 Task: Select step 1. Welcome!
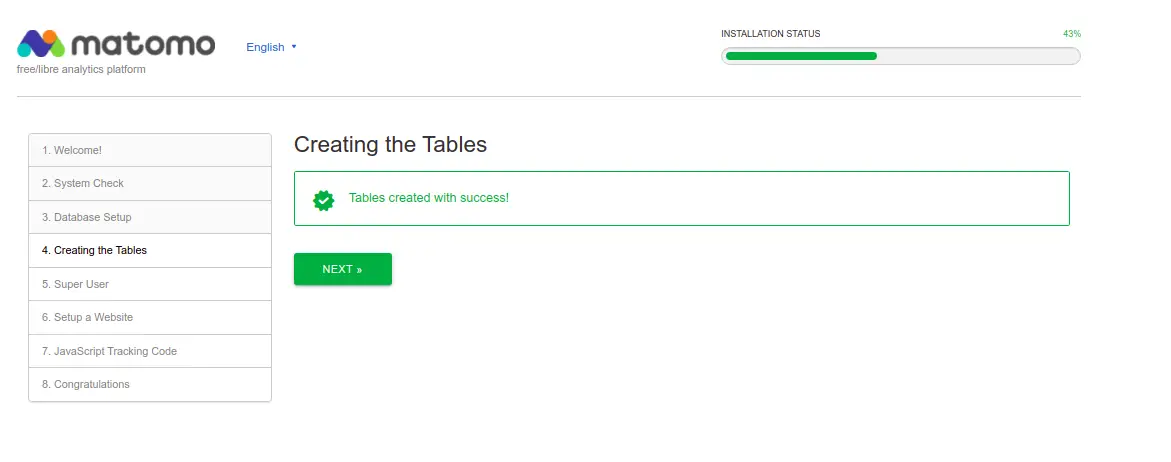[150, 150]
